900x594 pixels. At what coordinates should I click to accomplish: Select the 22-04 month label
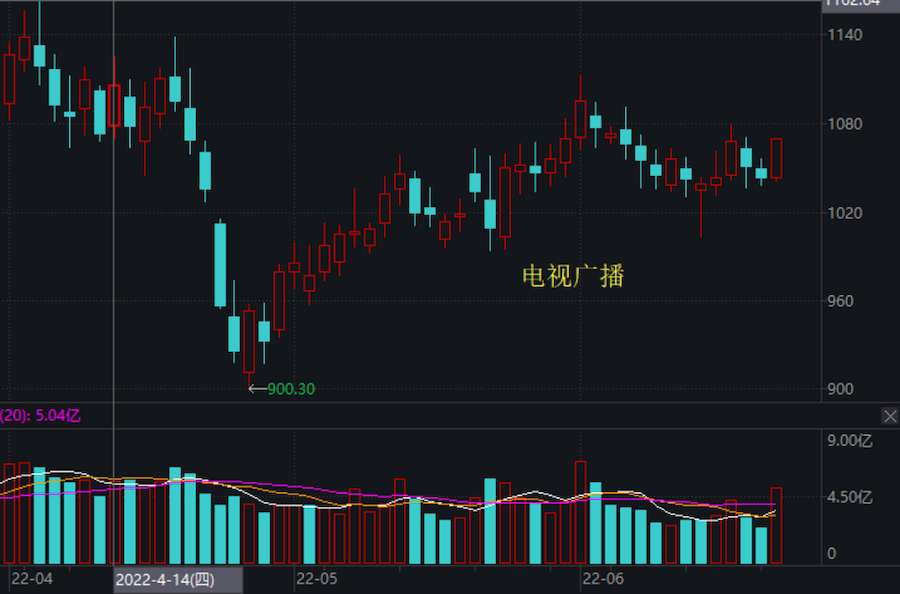(32, 579)
